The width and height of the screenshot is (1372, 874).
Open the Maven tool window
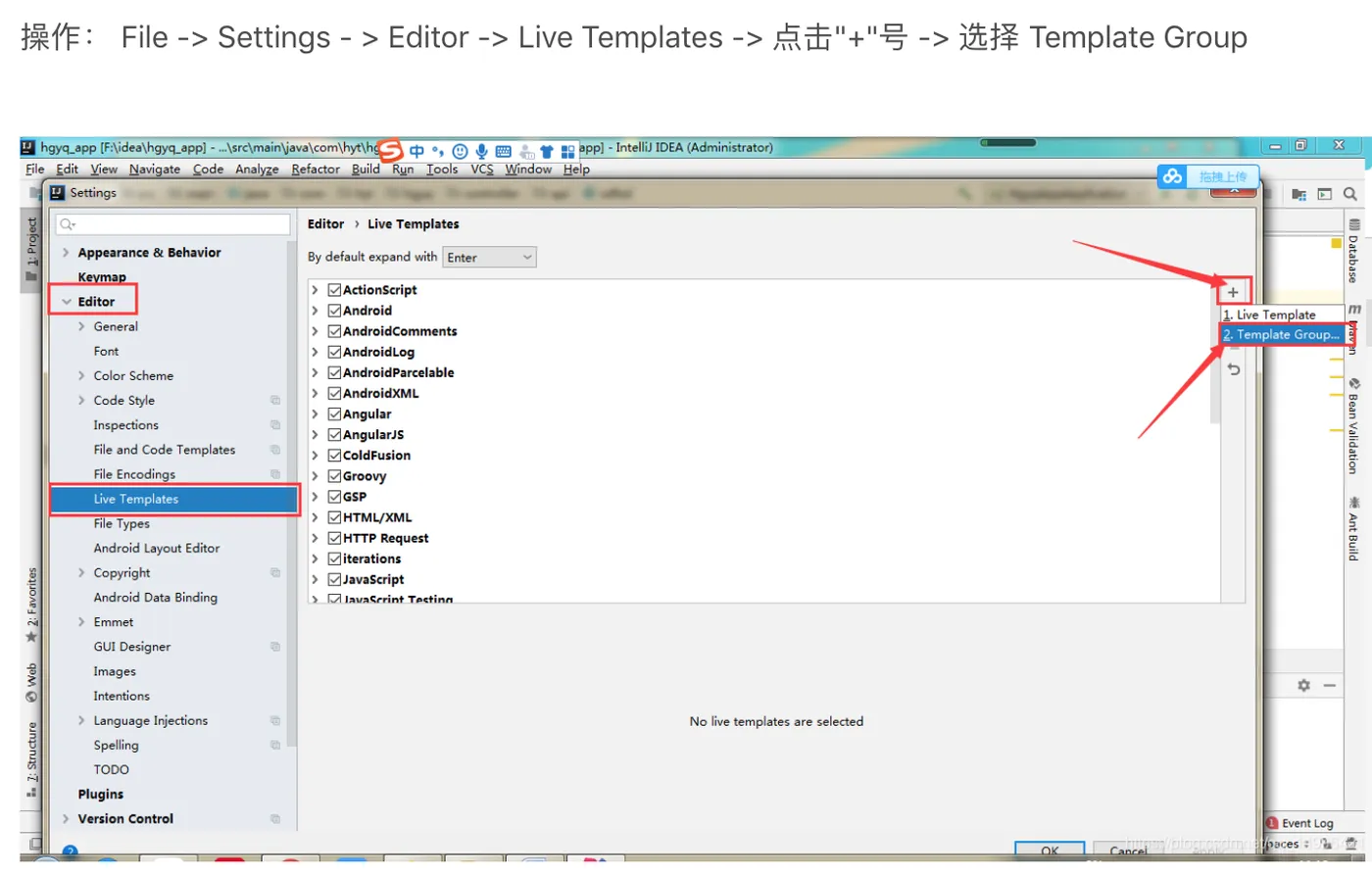click(x=1353, y=328)
